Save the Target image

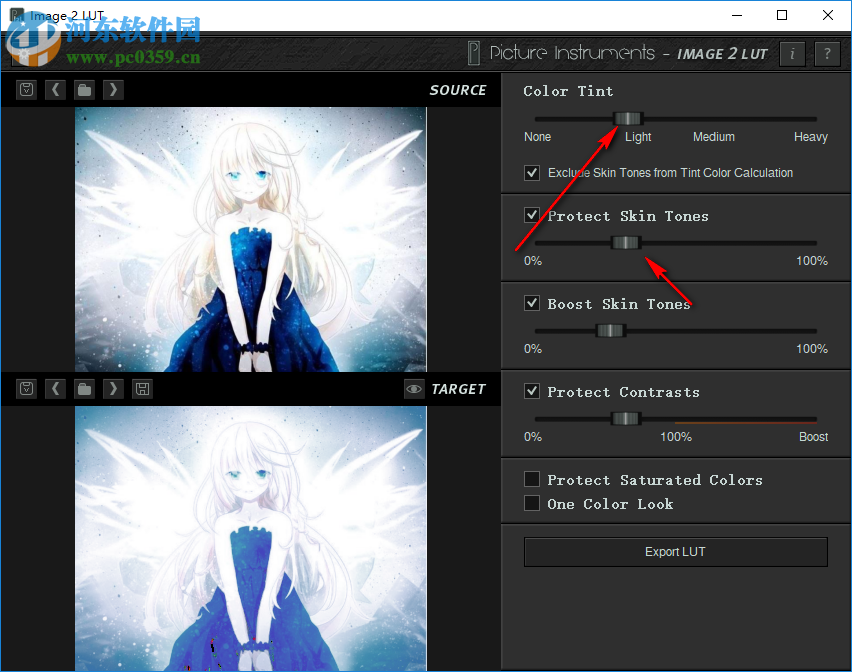142,388
